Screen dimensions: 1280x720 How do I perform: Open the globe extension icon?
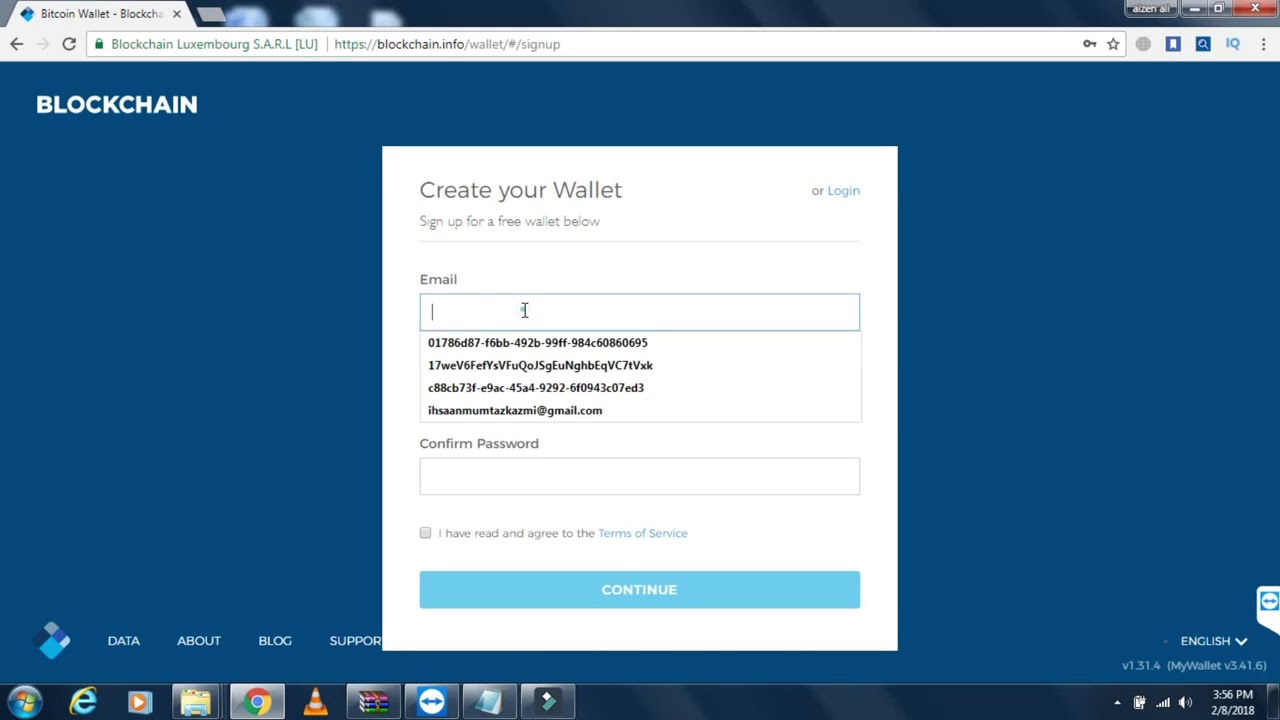(x=1143, y=44)
